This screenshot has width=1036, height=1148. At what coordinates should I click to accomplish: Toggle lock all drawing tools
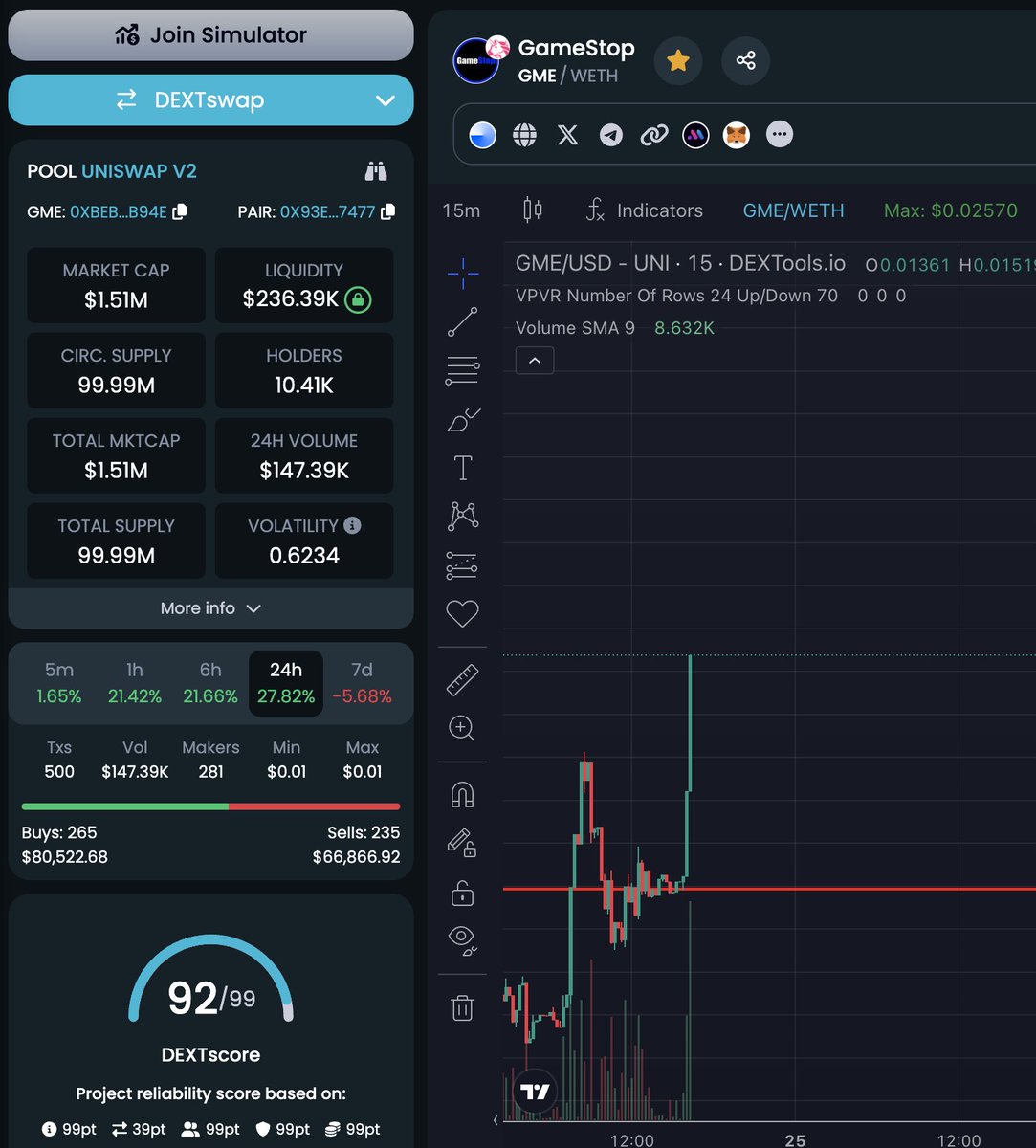463,893
